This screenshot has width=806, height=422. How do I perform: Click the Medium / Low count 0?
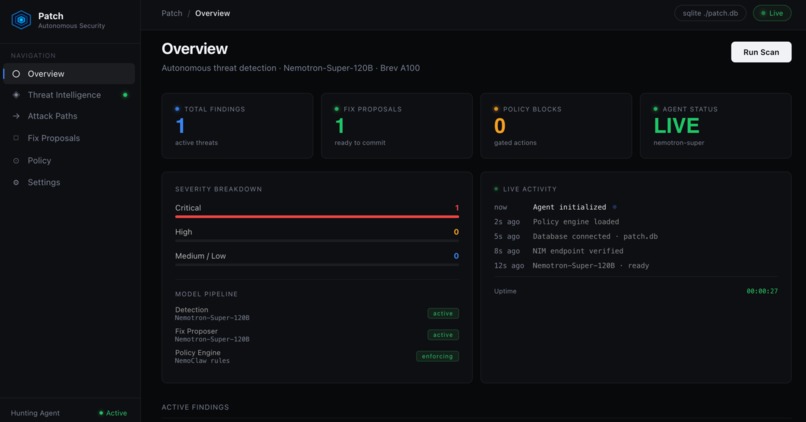(456, 256)
